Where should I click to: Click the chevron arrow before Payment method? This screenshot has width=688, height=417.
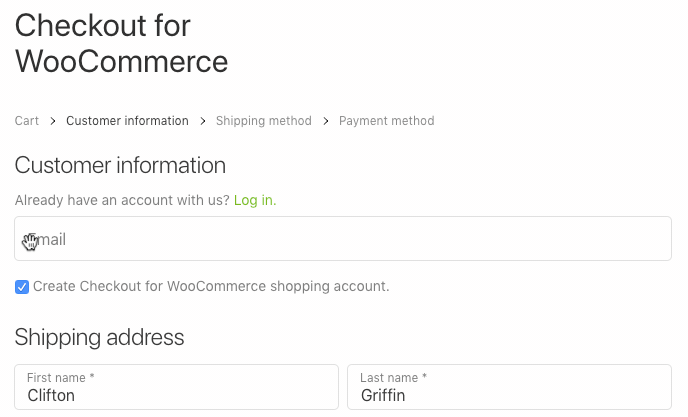(x=326, y=121)
